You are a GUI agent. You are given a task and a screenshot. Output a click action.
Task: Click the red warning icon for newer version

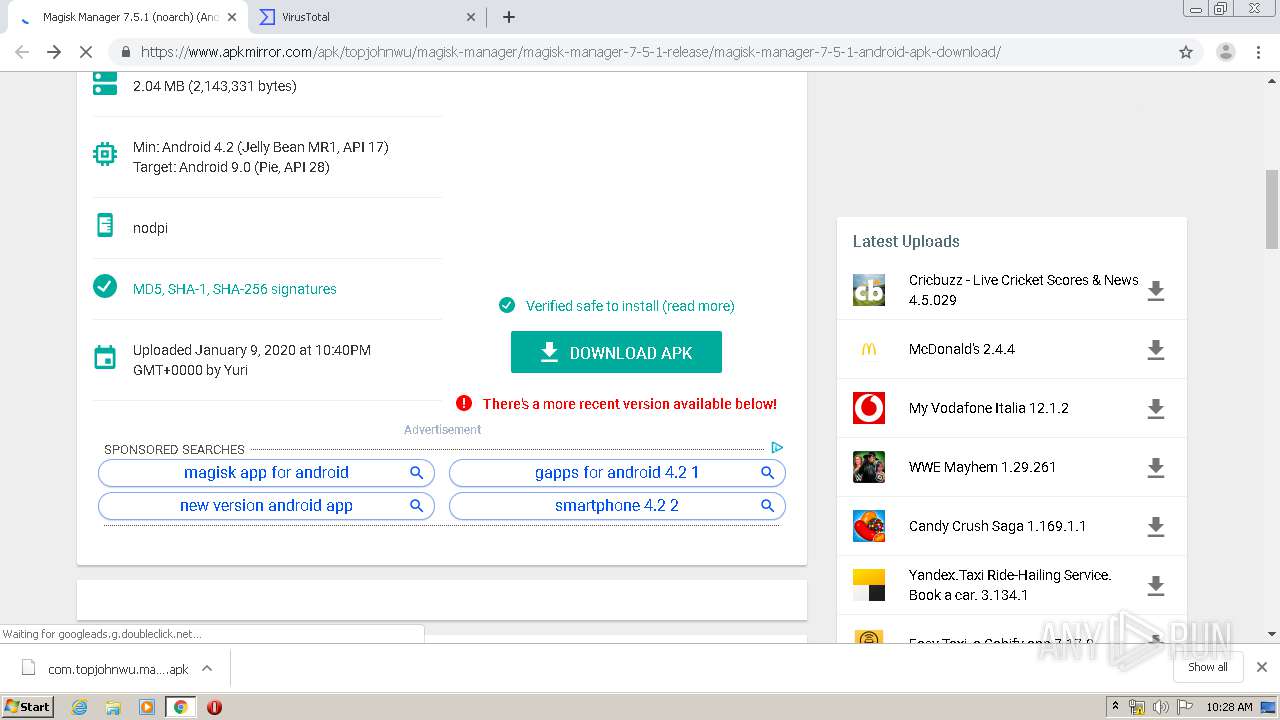[464, 403]
